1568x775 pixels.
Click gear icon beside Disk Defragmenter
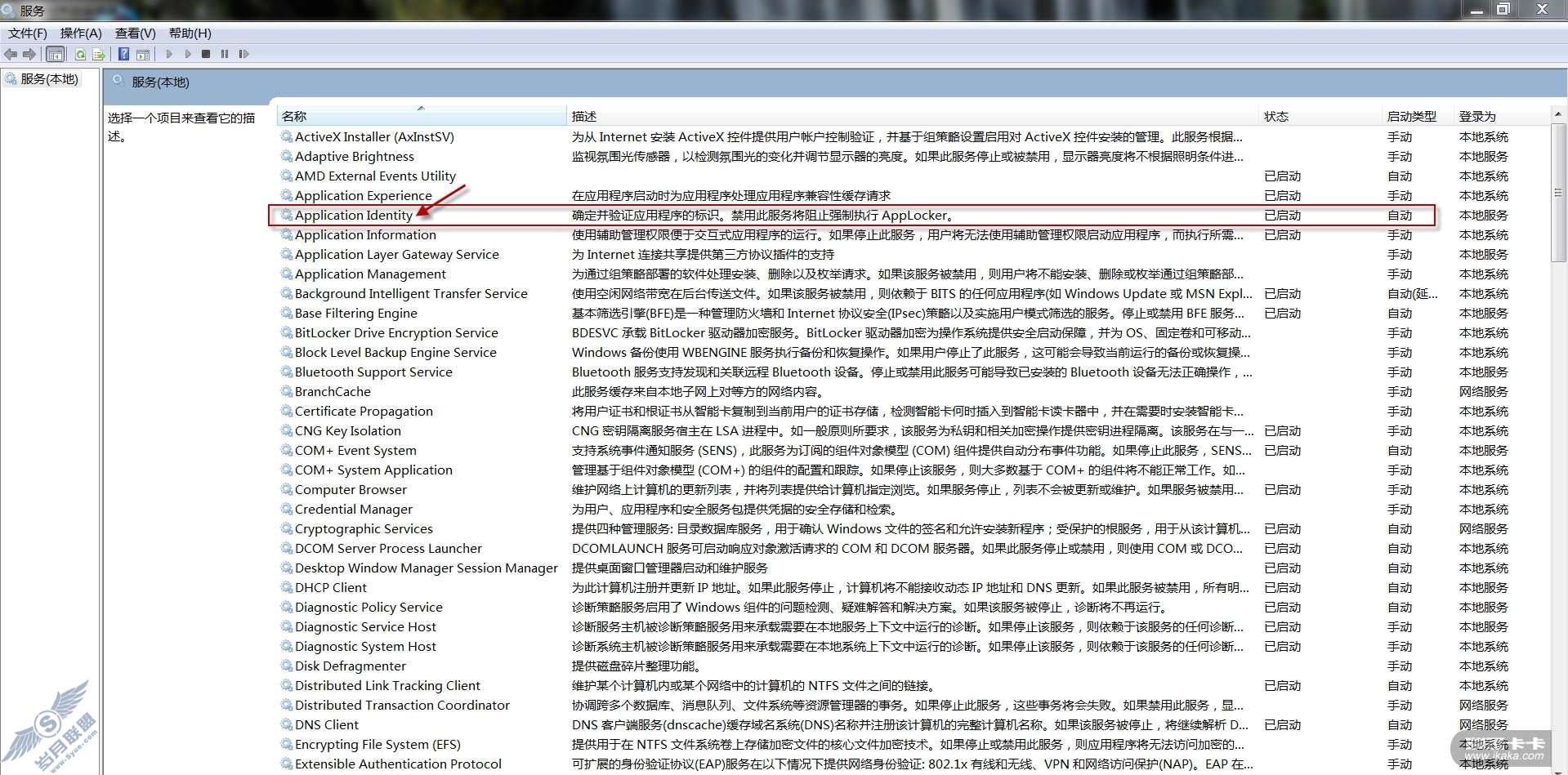coord(287,666)
